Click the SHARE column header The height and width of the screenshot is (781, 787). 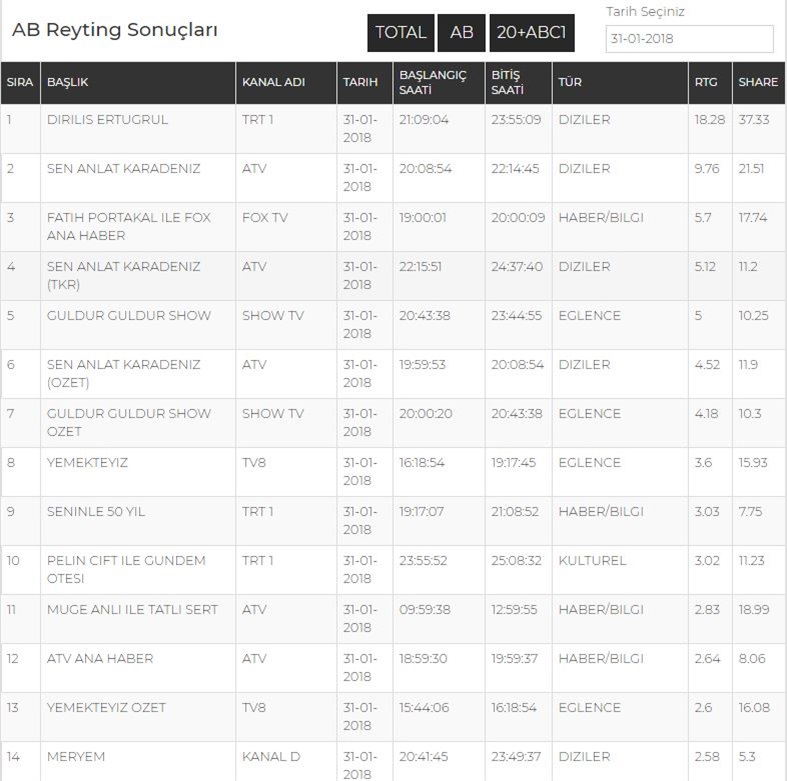point(757,82)
